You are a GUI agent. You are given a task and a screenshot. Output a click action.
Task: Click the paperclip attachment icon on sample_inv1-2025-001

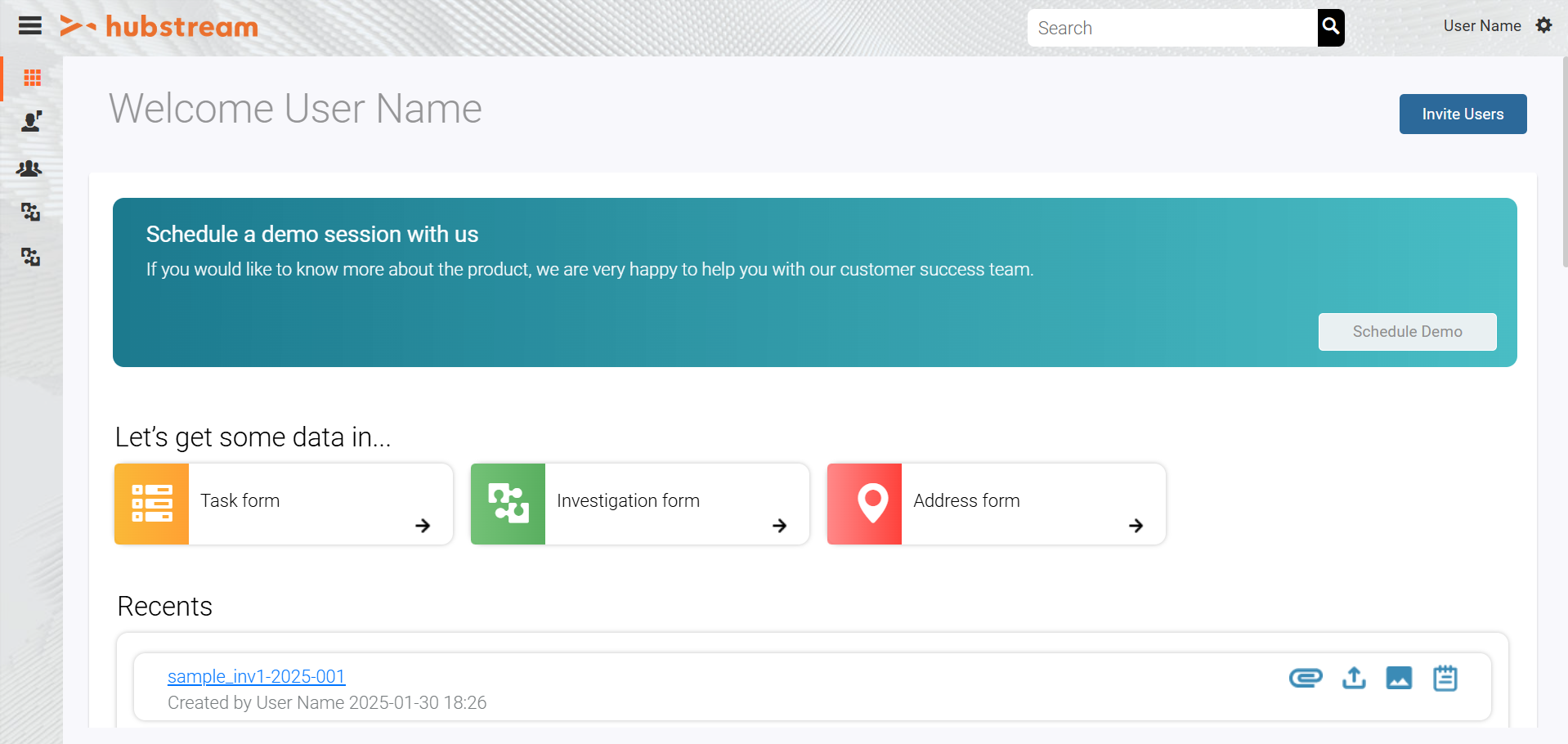click(x=1306, y=678)
